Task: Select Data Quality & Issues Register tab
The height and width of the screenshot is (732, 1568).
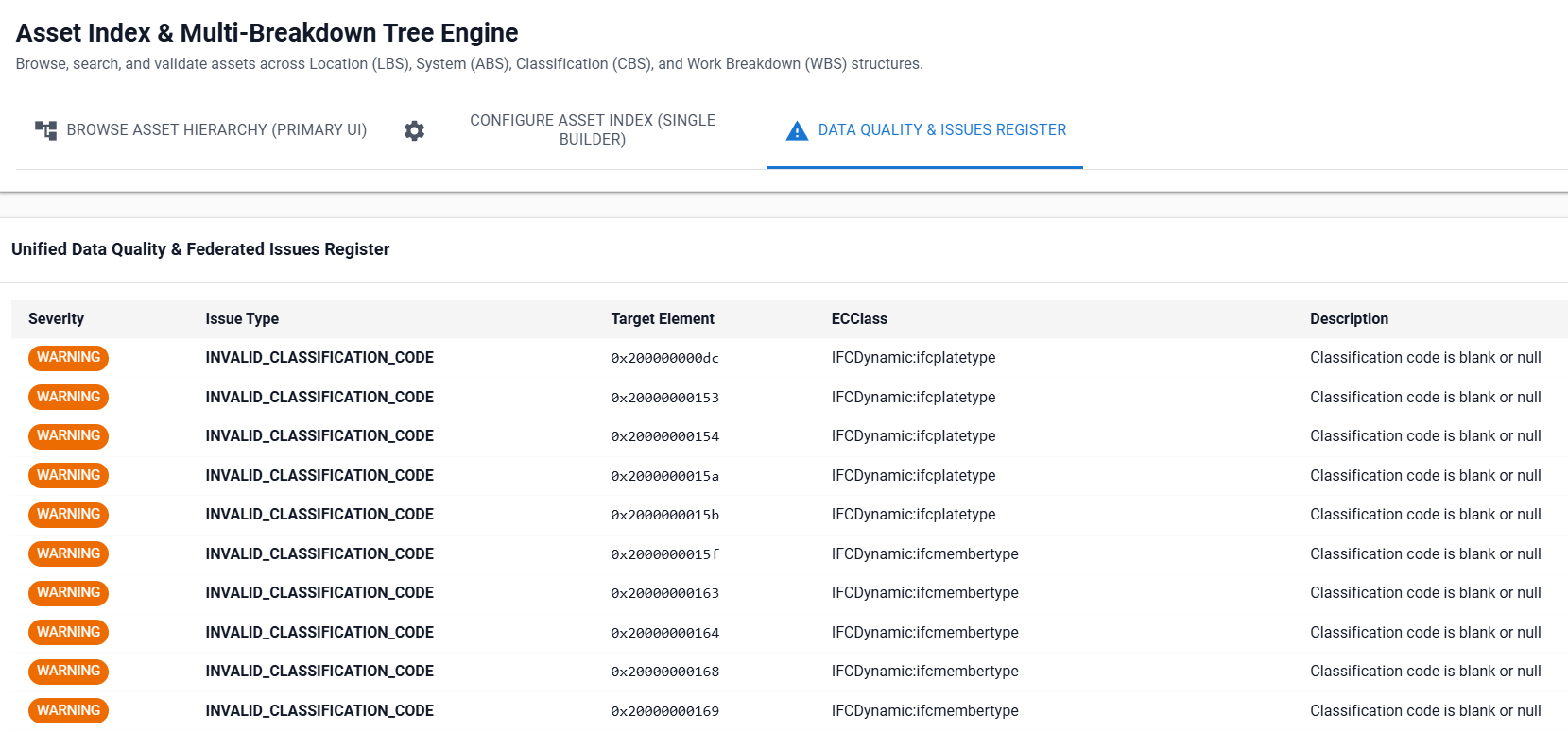Action: pyautogui.click(x=925, y=130)
